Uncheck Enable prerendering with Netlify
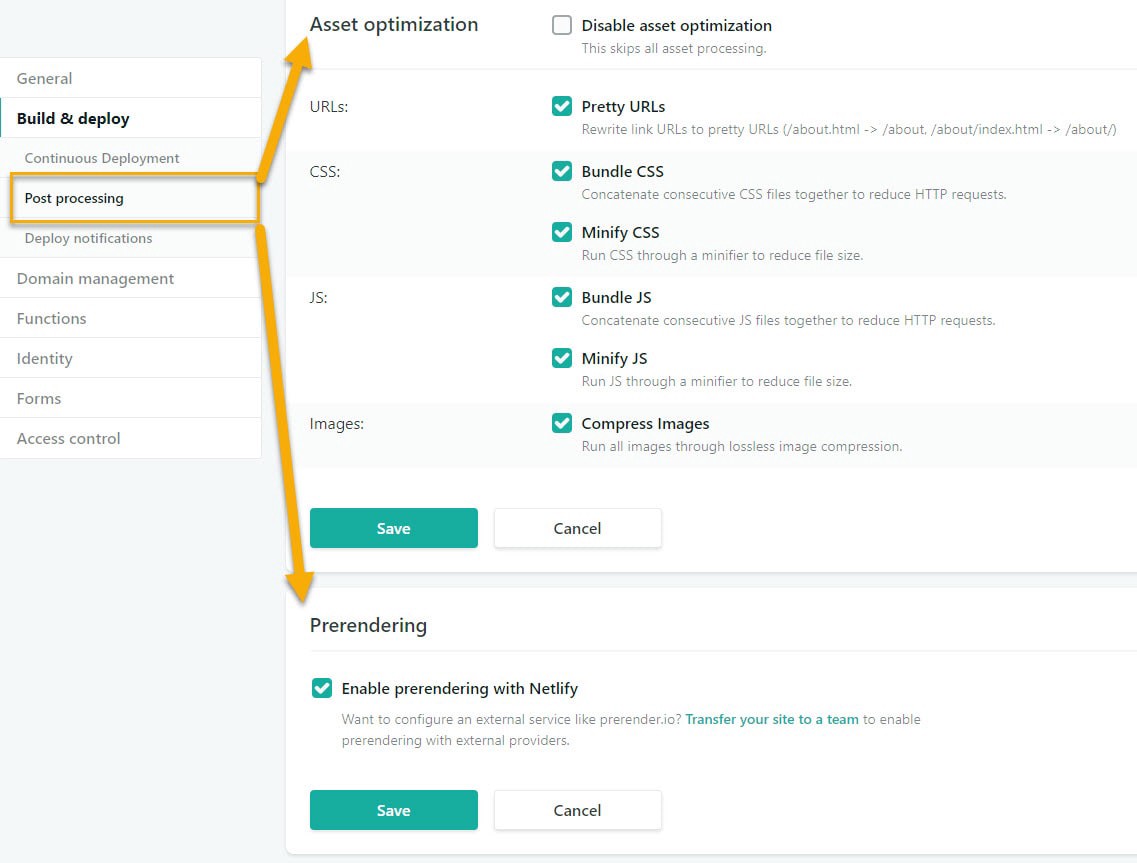1137x863 pixels. point(322,688)
